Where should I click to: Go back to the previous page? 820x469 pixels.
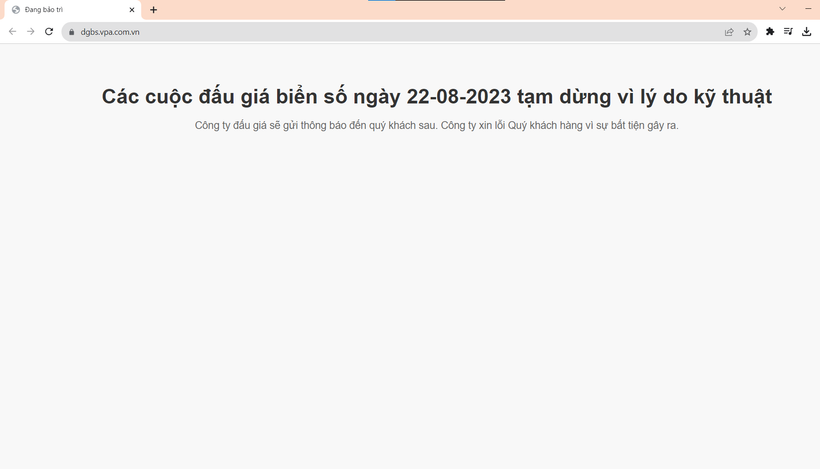pos(13,32)
